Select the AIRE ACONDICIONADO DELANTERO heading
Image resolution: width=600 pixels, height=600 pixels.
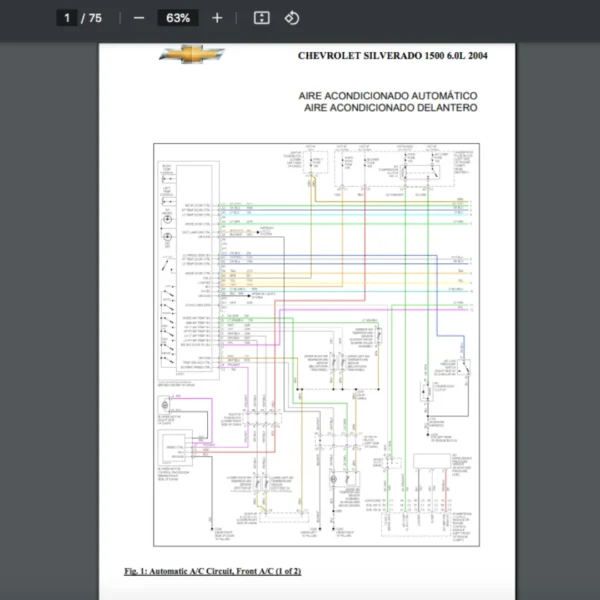390,108
